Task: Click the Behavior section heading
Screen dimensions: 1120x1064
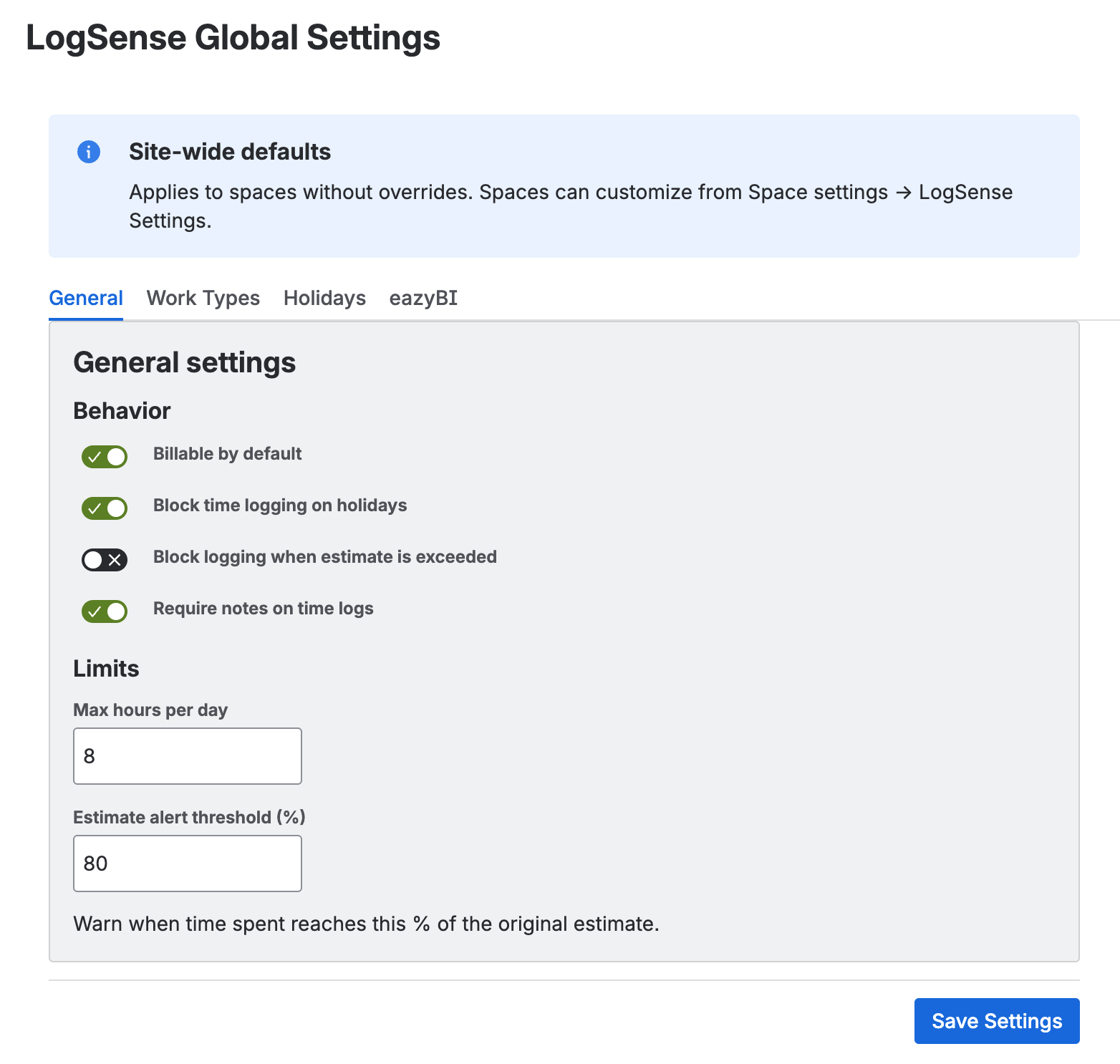Action: [122, 411]
